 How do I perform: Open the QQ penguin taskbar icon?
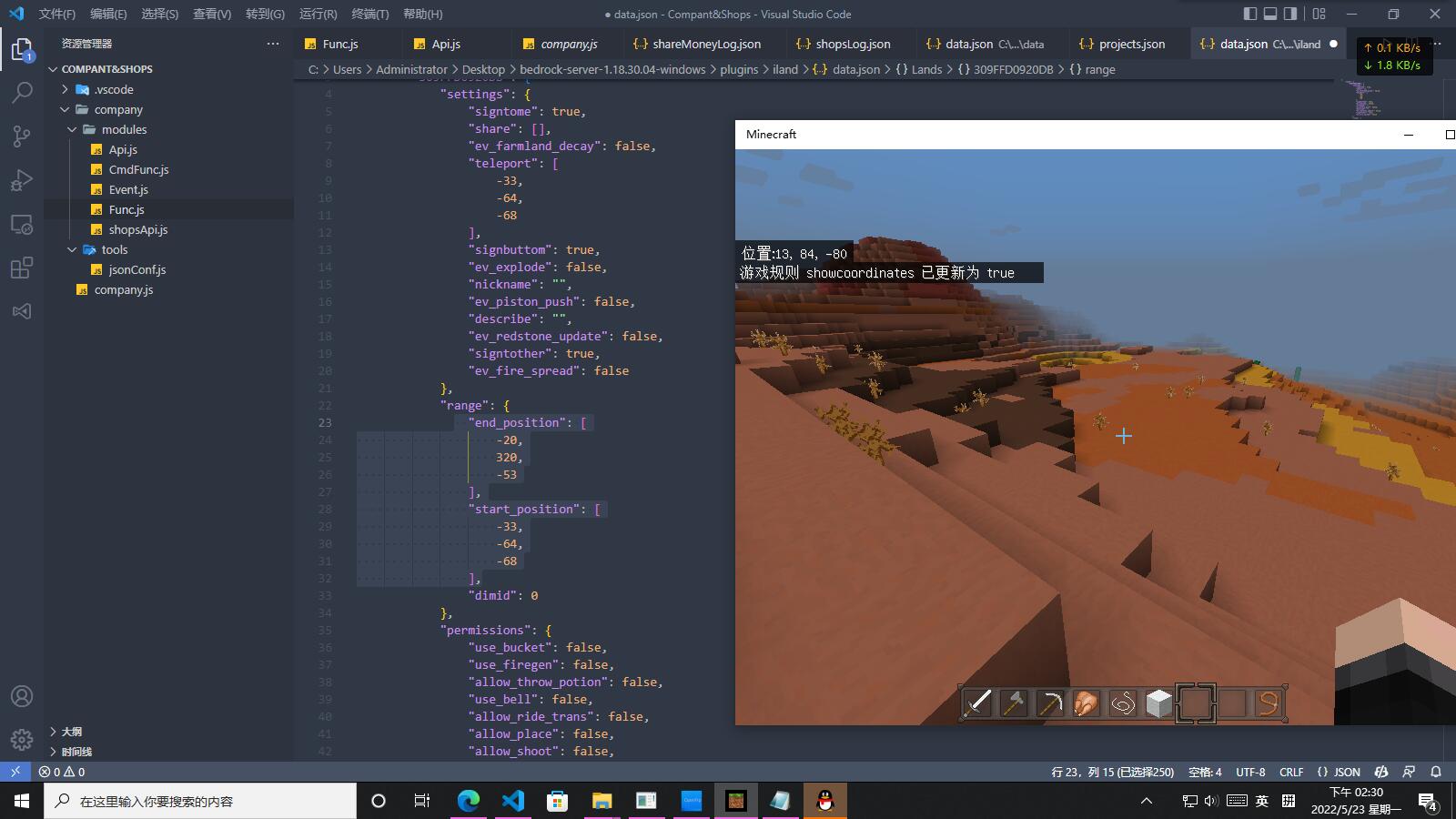point(825,801)
